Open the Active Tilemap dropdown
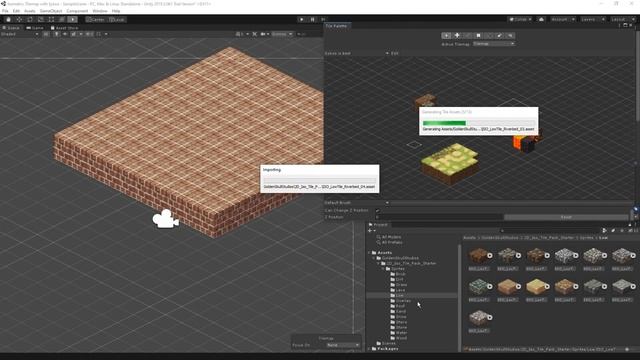The width and height of the screenshot is (640, 360). [493, 44]
